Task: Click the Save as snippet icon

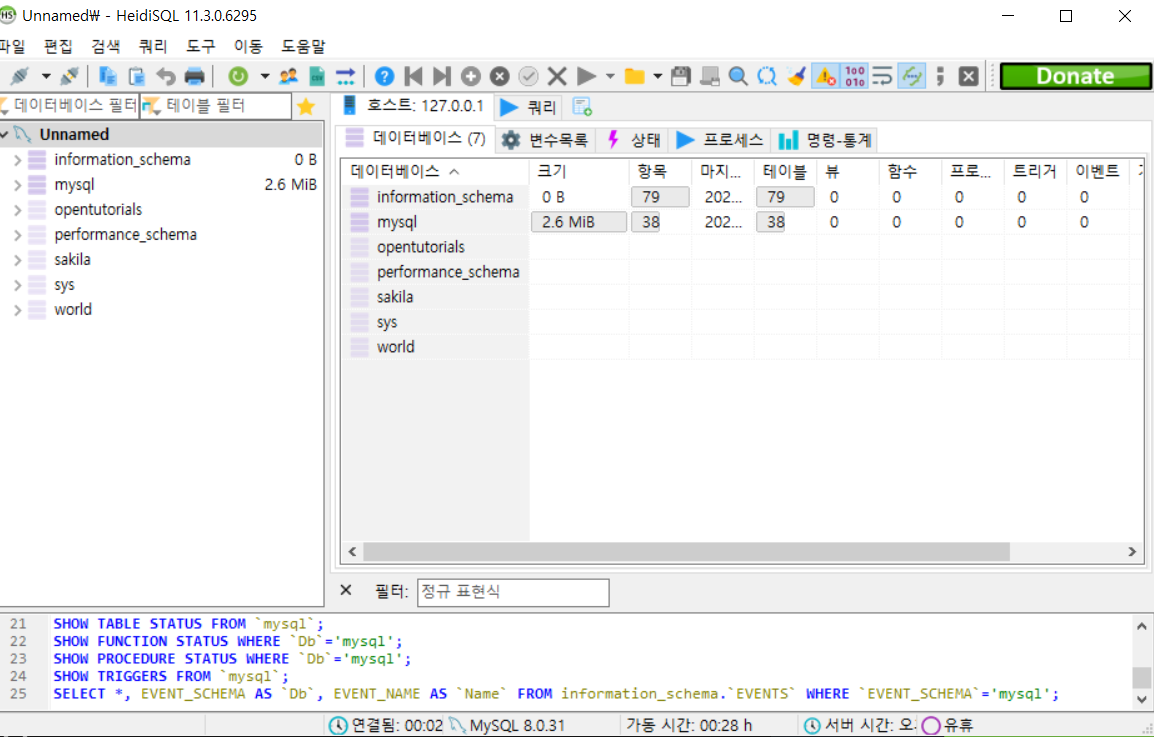Action: [x=709, y=76]
